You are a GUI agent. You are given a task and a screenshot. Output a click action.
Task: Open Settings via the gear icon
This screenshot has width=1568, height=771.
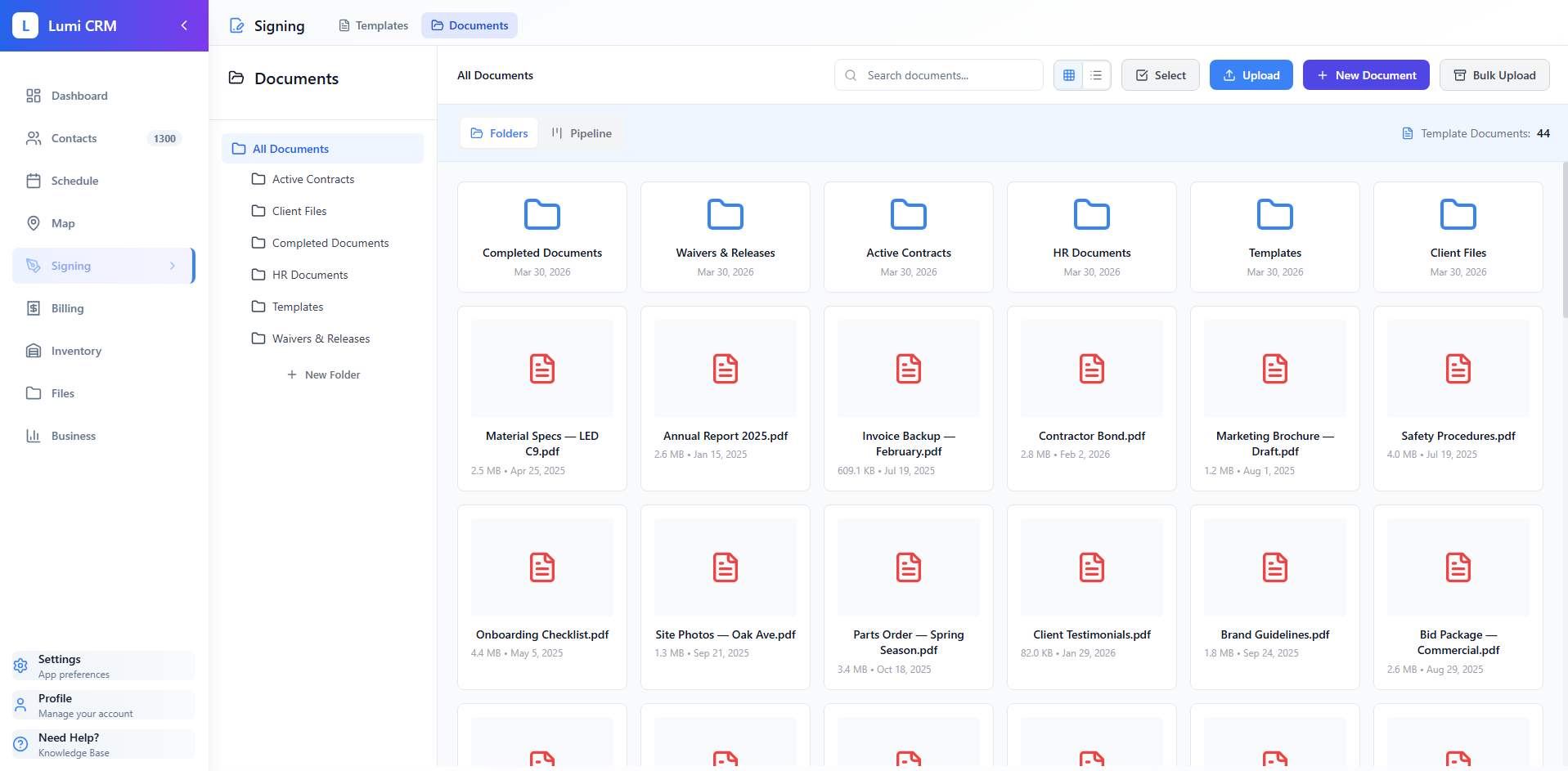[20, 666]
